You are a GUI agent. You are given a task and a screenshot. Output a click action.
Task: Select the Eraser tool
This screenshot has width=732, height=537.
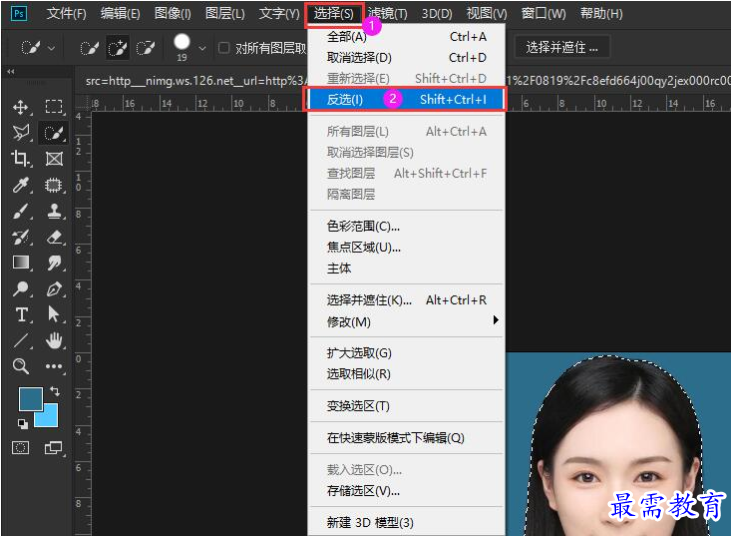(x=54, y=237)
